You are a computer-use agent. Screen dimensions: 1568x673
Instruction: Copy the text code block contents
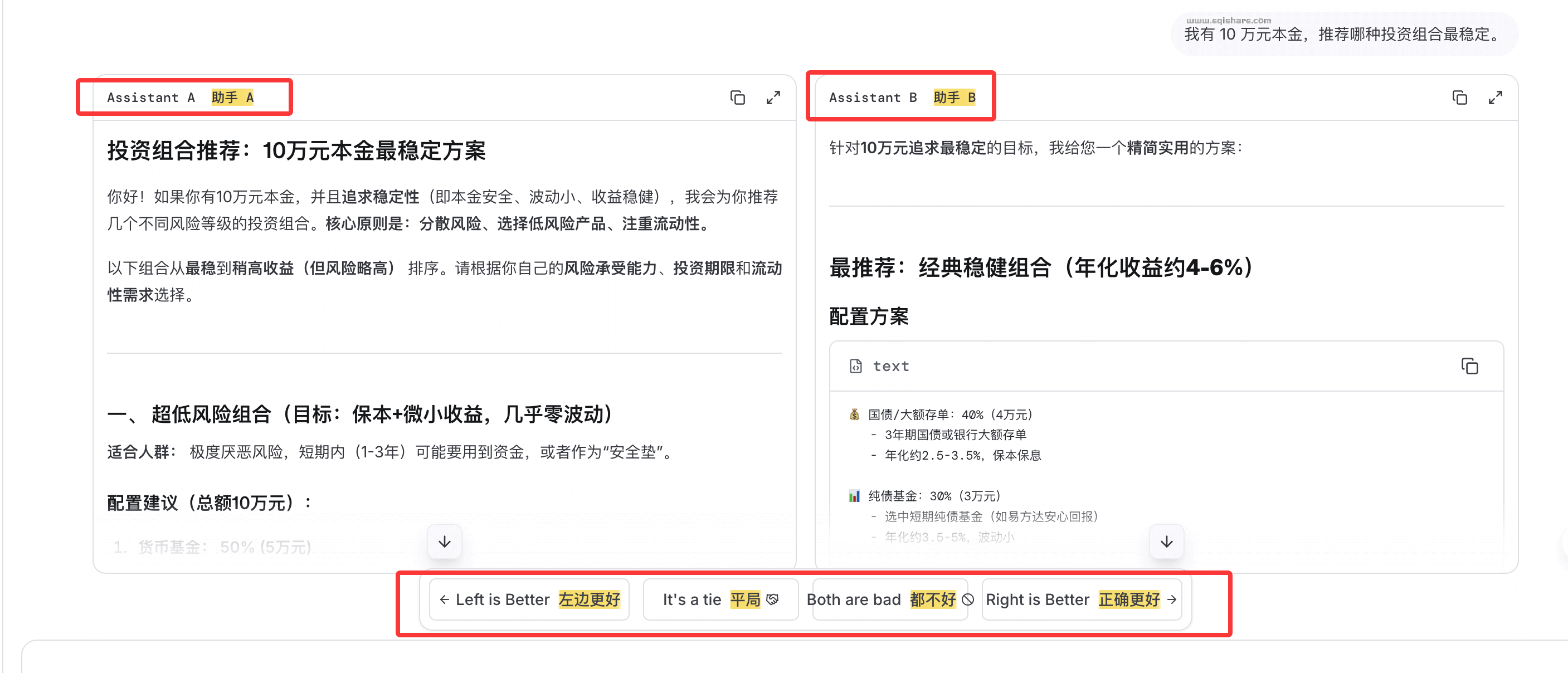coord(1470,367)
